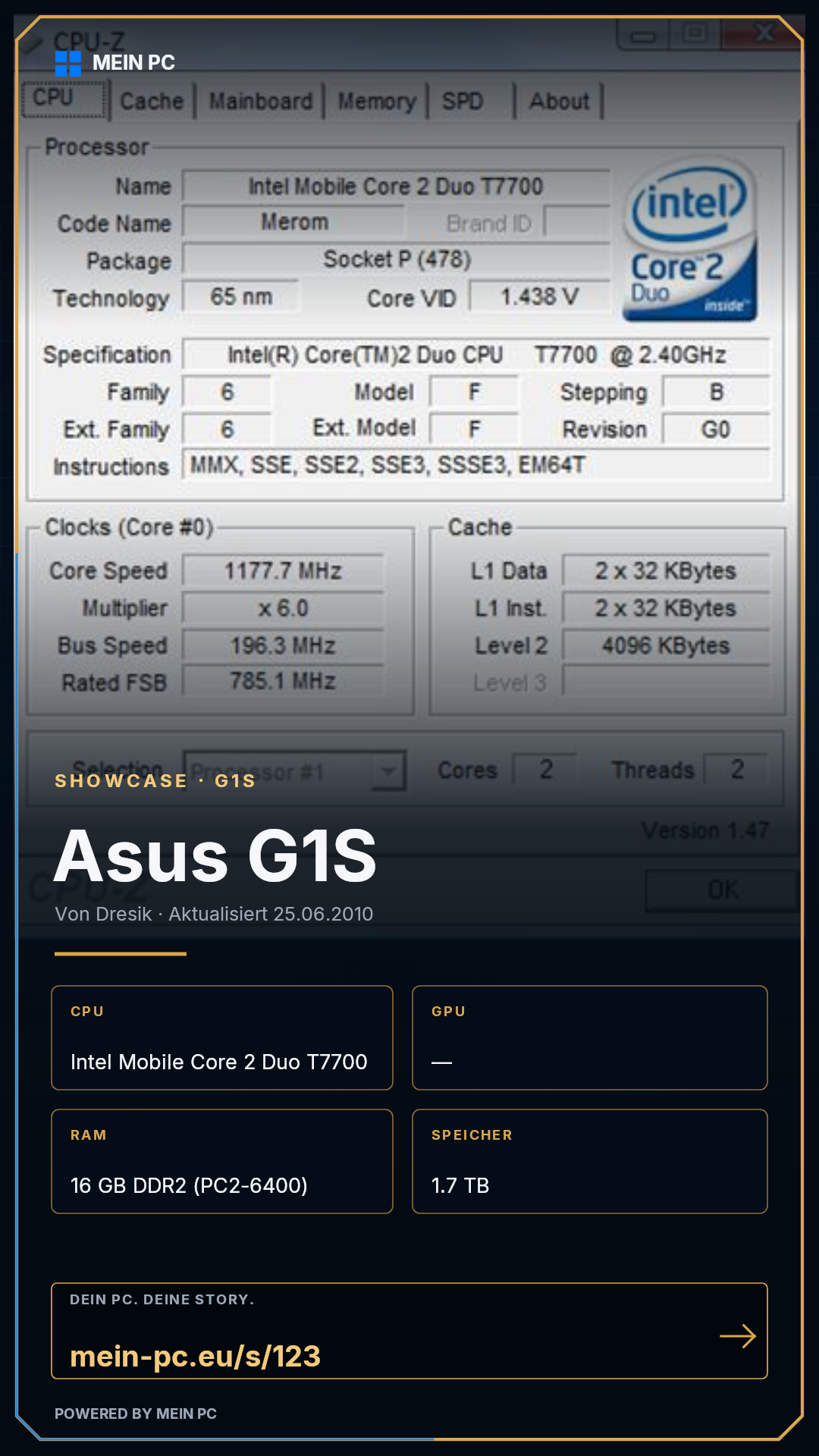Click the Core Speed value 1177.7 MHz

pos(283,571)
